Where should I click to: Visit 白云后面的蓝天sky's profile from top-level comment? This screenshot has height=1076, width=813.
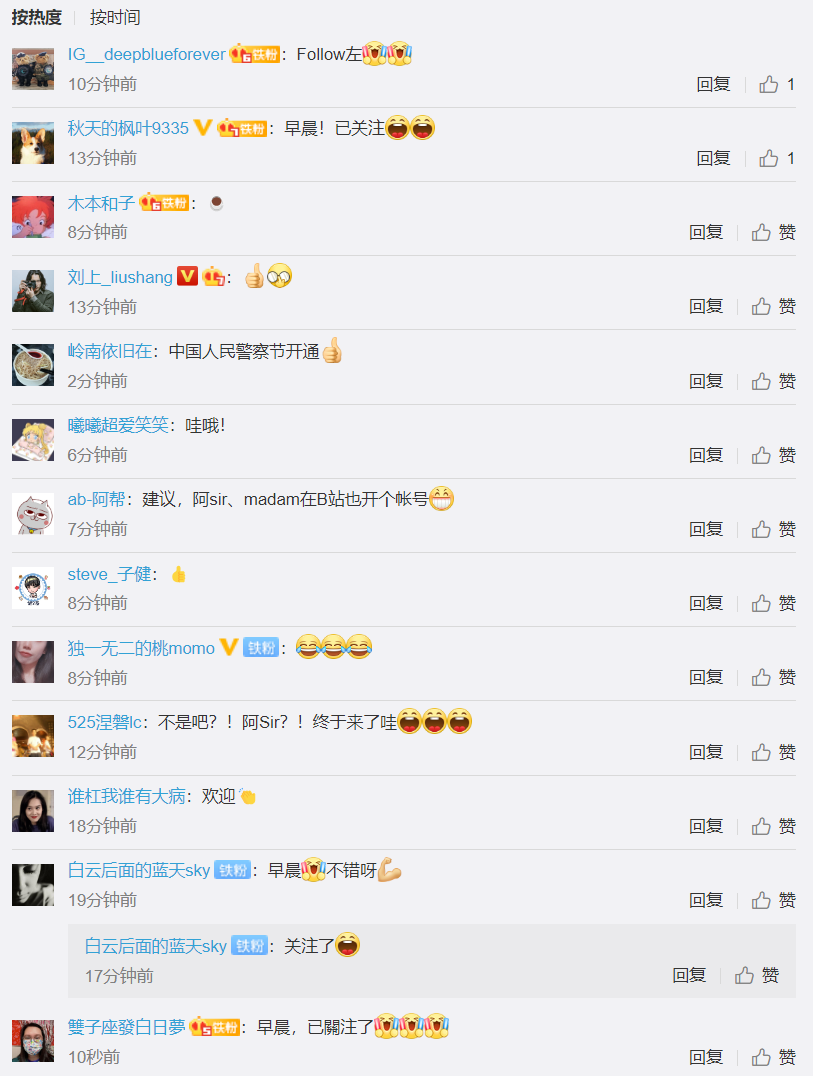point(139,871)
